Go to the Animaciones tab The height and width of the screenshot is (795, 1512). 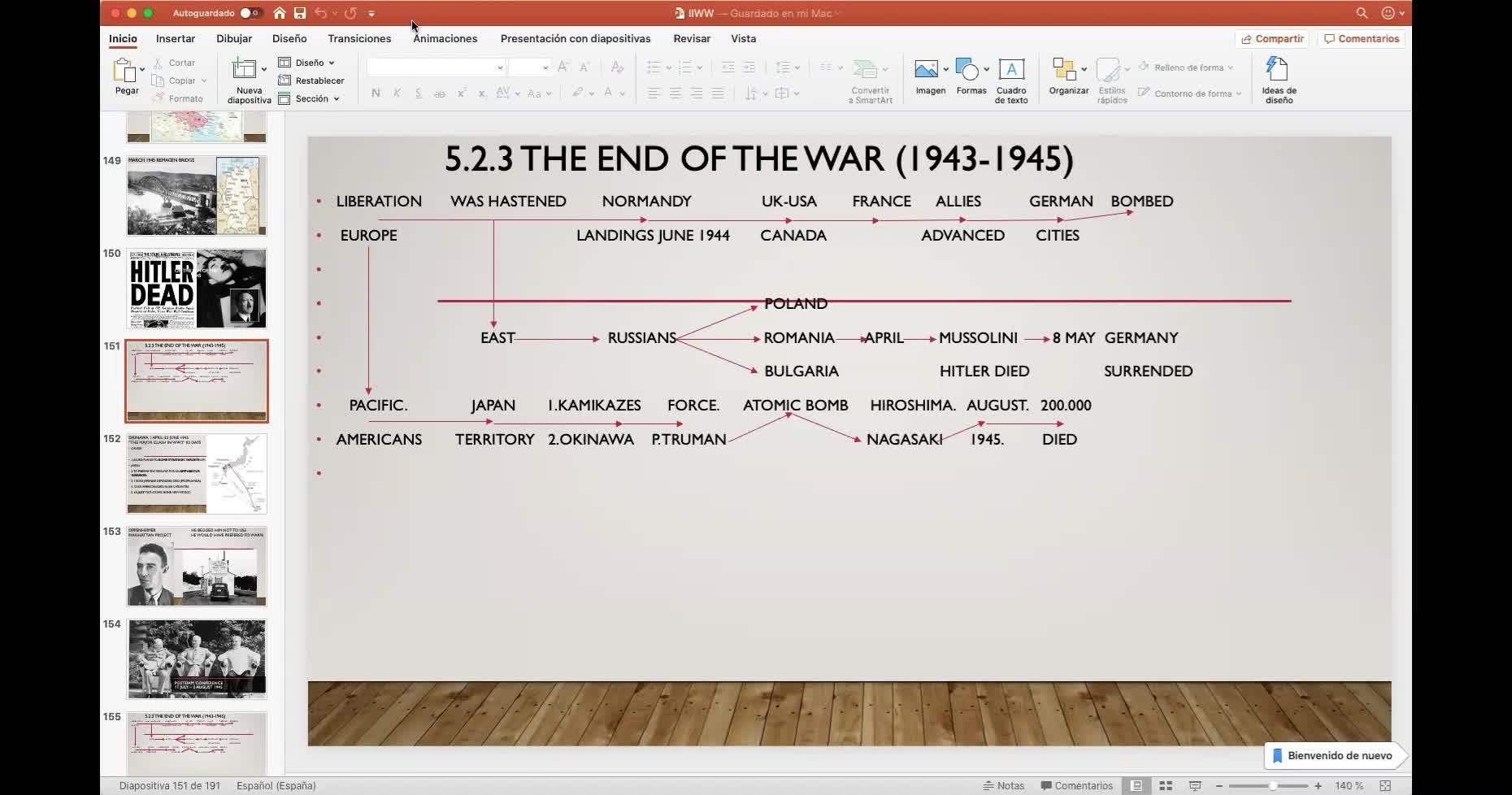[x=445, y=38]
